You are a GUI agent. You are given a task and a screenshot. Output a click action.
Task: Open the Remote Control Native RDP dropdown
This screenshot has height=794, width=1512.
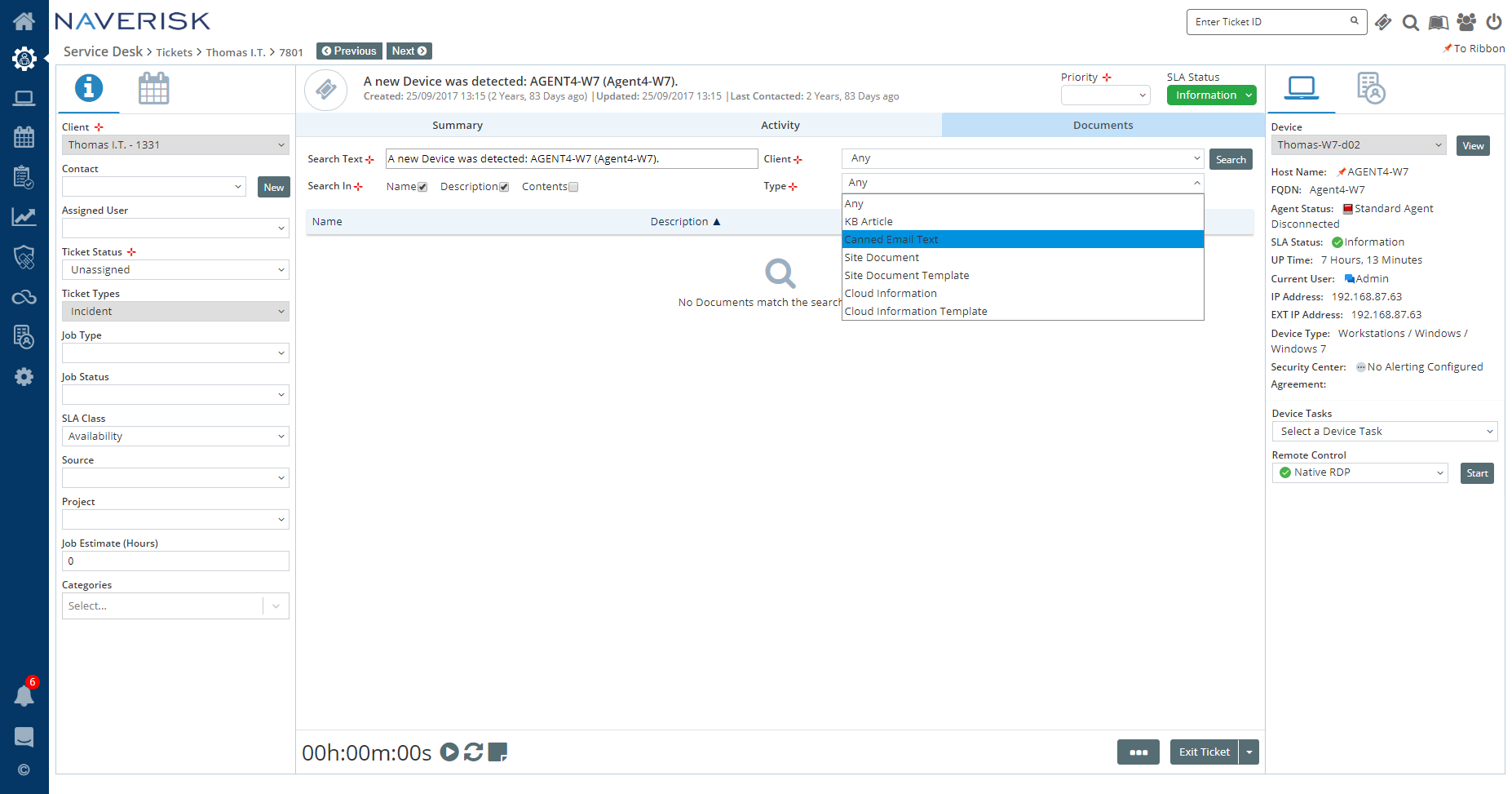1359,473
